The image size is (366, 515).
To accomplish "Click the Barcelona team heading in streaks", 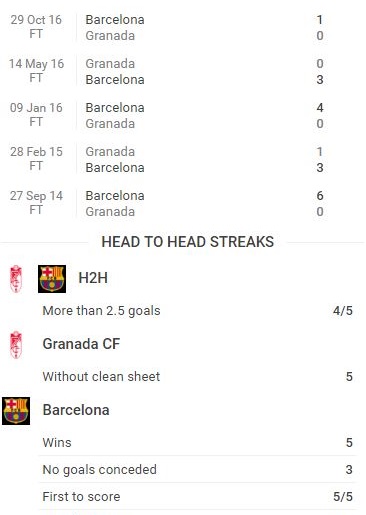I will pos(76,410).
